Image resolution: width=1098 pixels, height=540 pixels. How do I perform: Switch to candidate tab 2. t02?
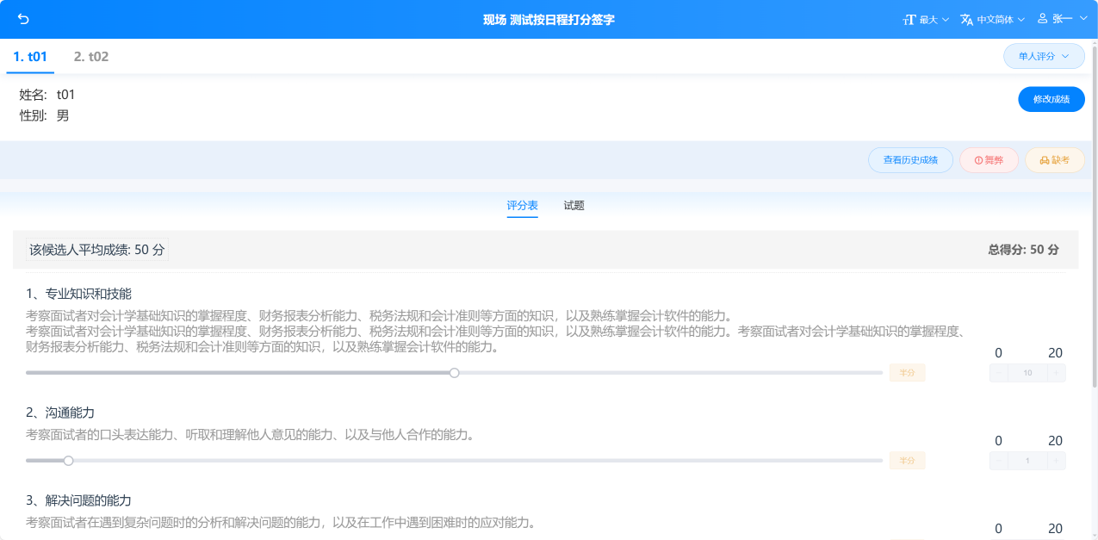(x=91, y=57)
